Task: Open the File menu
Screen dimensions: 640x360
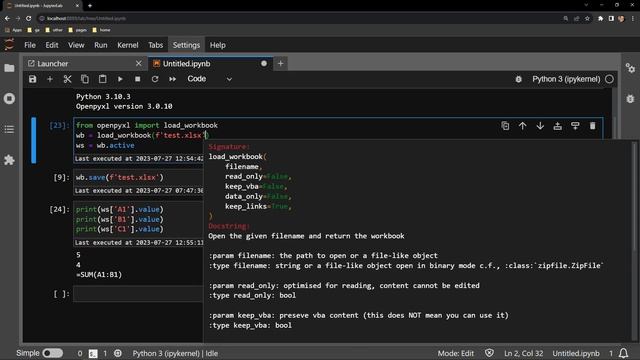Action: [x=30, y=45]
